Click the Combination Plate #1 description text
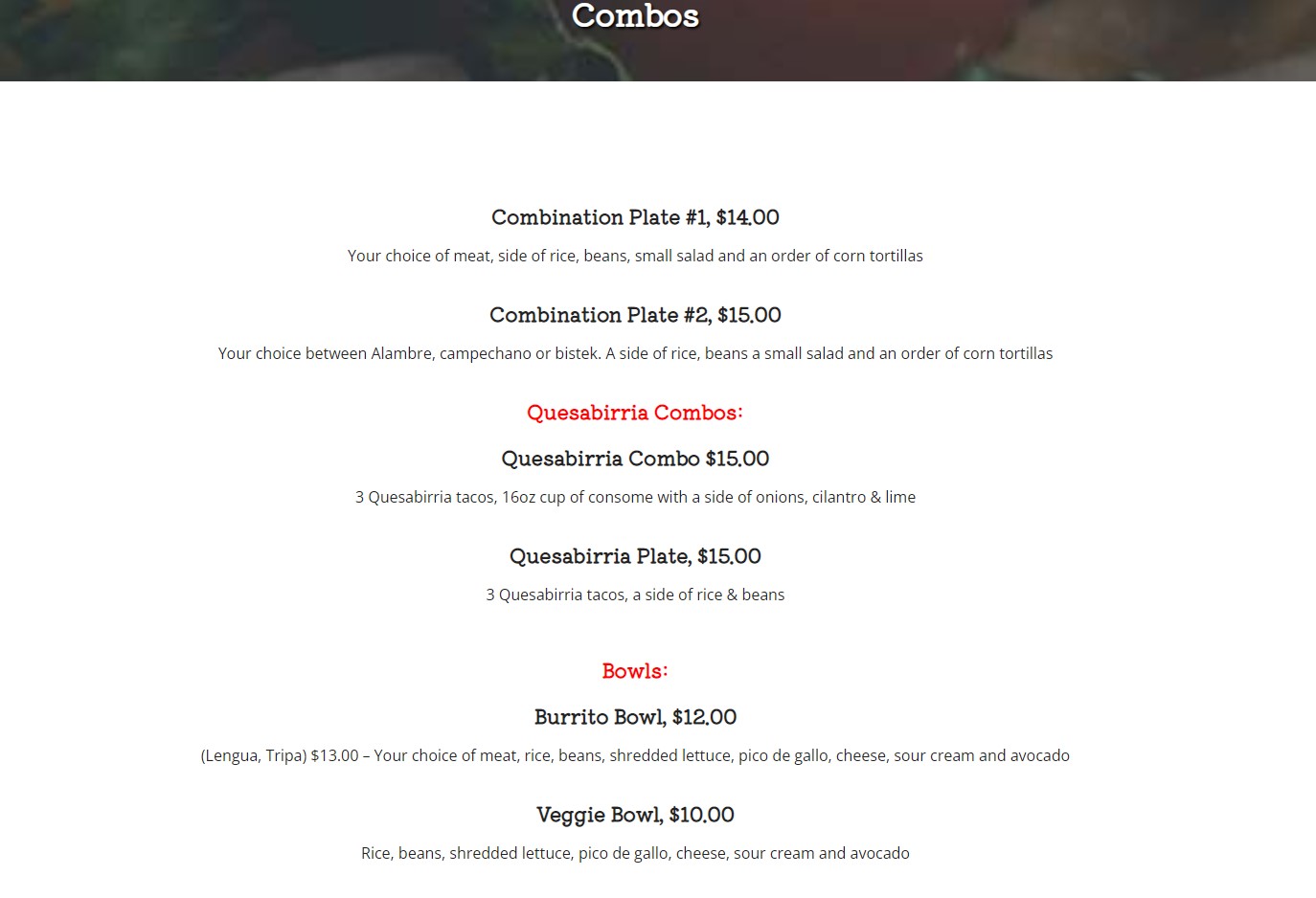Viewport: 1316px width, 898px height. 635,256
